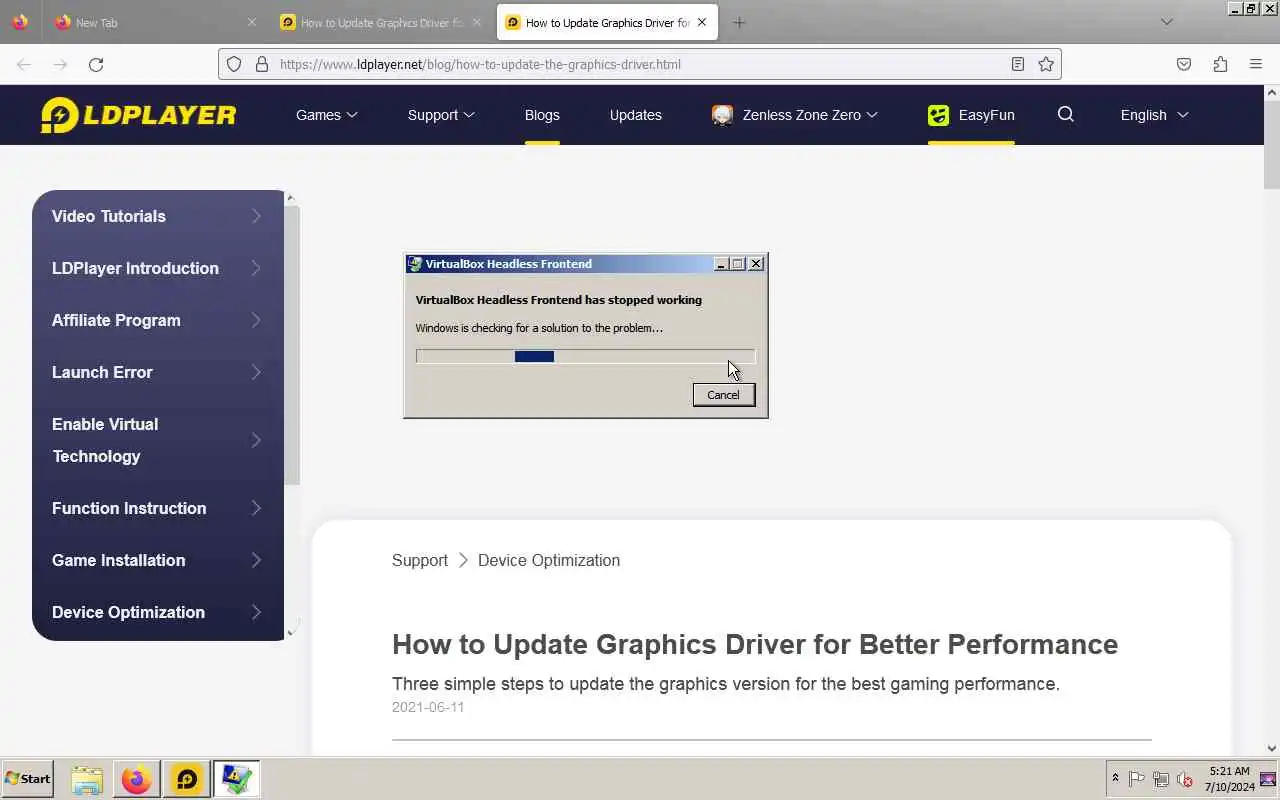The height and width of the screenshot is (800, 1280).
Task: Click the page vertical scrollbar thumb
Action: tap(1272, 144)
